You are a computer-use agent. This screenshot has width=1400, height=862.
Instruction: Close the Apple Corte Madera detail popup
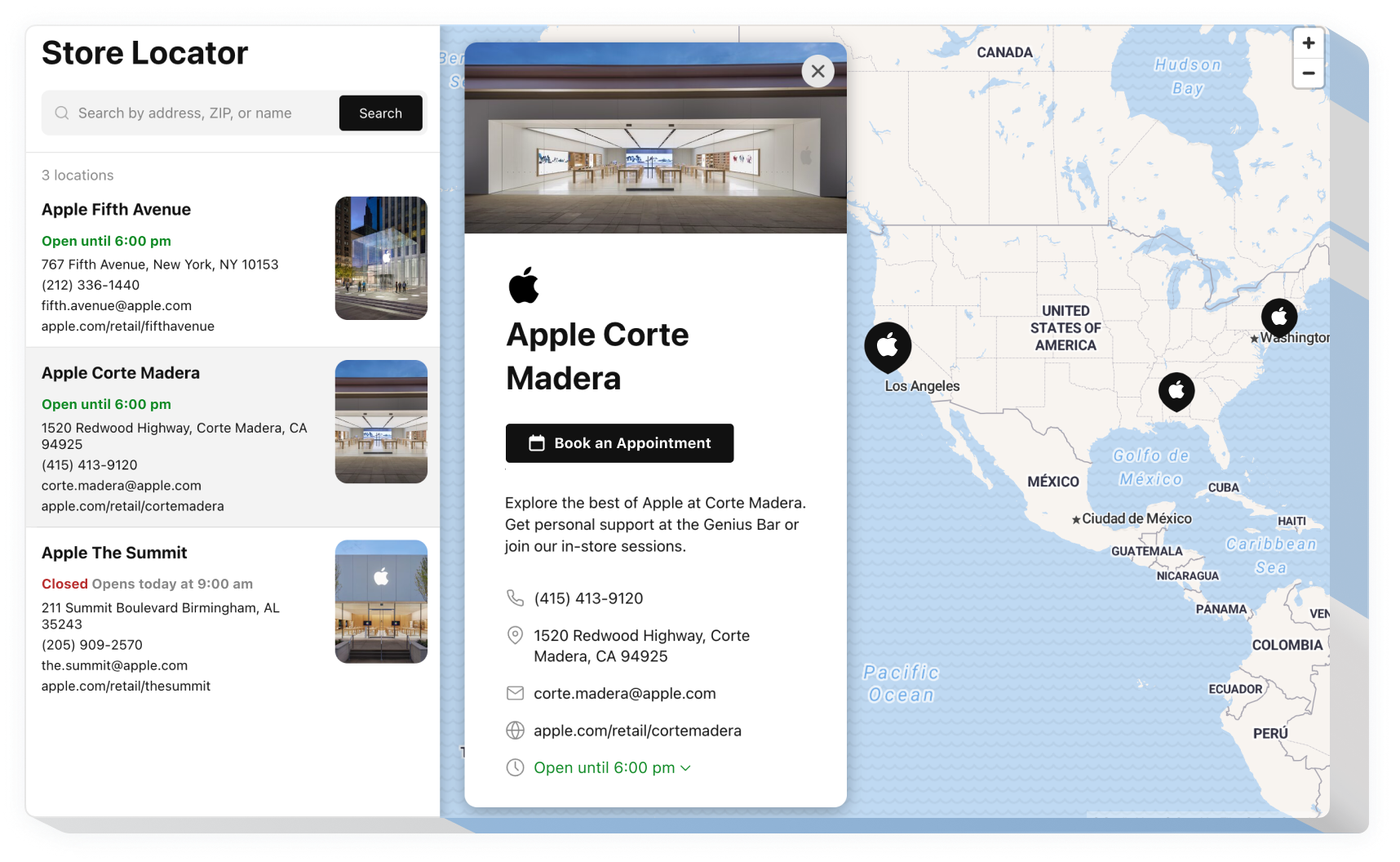tap(817, 72)
